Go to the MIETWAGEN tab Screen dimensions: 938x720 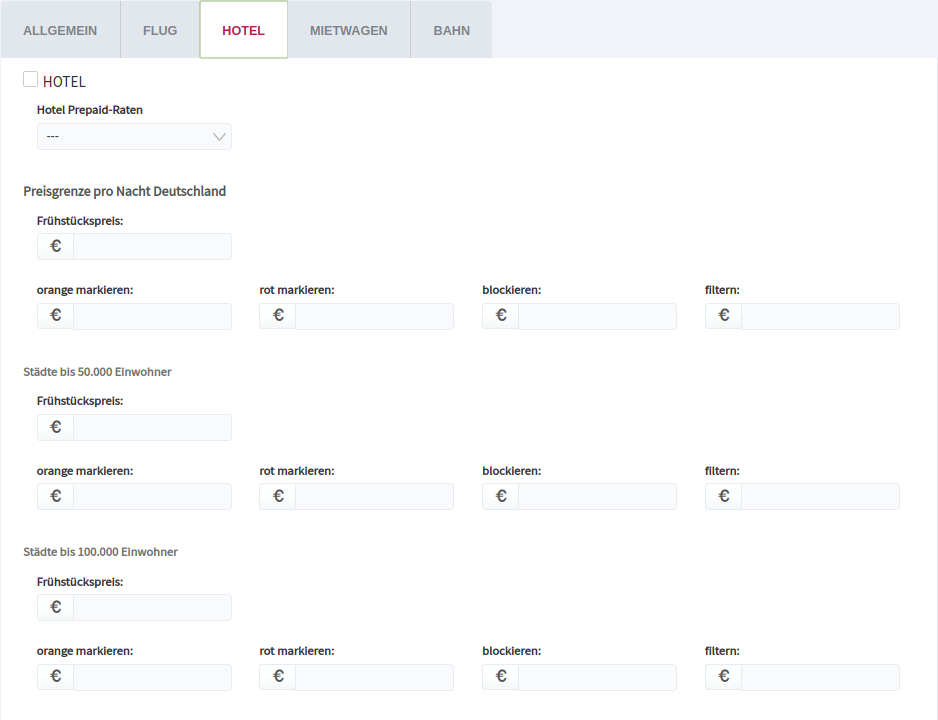pos(349,30)
